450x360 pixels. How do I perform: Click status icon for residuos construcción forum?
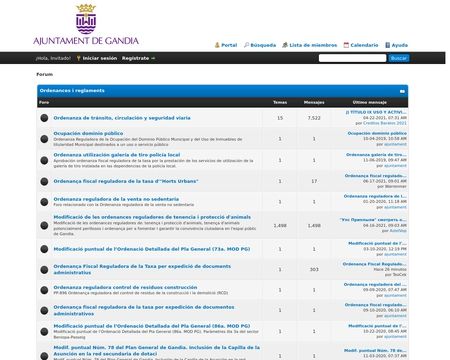tap(44, 290)
